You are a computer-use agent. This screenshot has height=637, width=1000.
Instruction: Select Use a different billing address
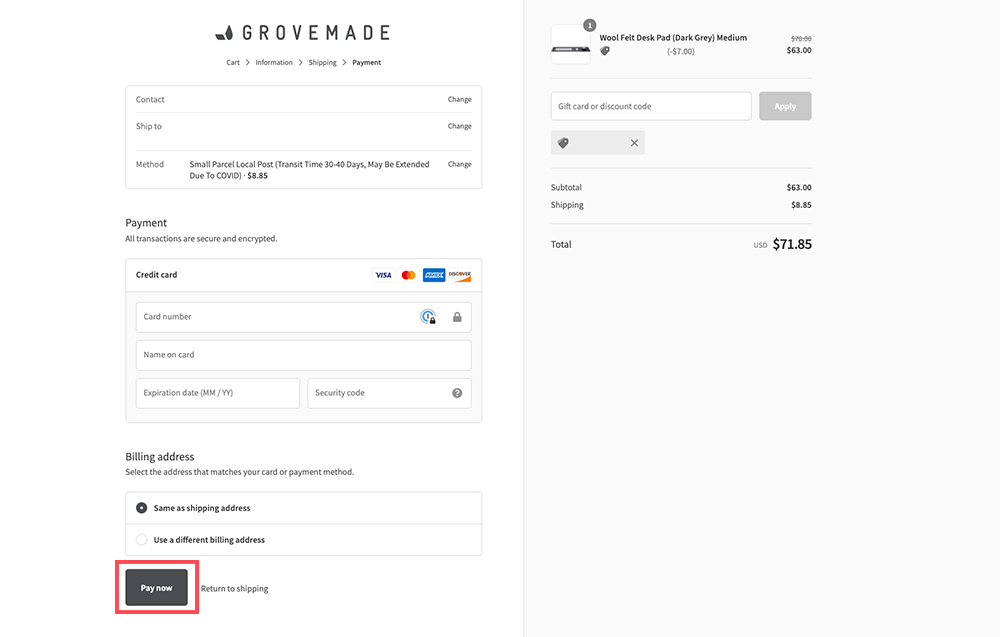pos(142,539)
